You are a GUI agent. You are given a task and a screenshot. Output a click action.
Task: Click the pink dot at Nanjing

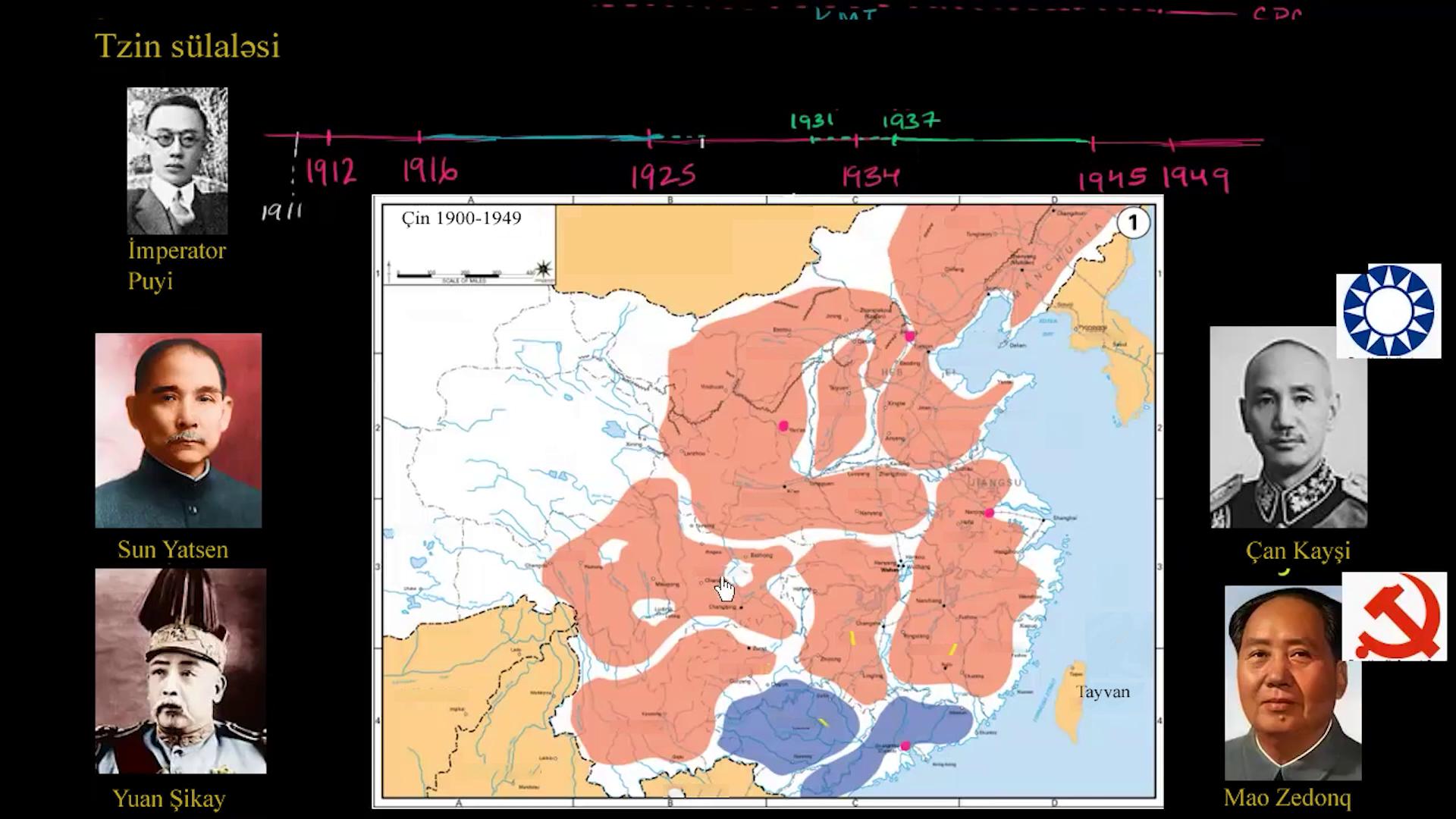(x=989, y=513)
